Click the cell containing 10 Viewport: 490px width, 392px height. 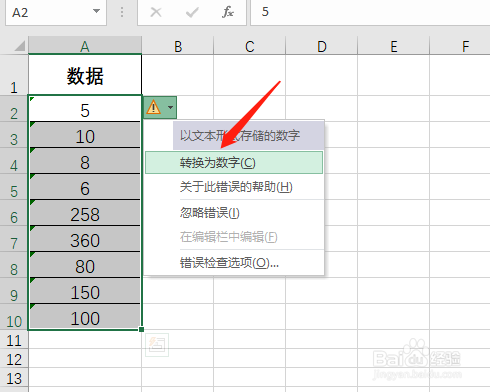click(x=85, y=135)
